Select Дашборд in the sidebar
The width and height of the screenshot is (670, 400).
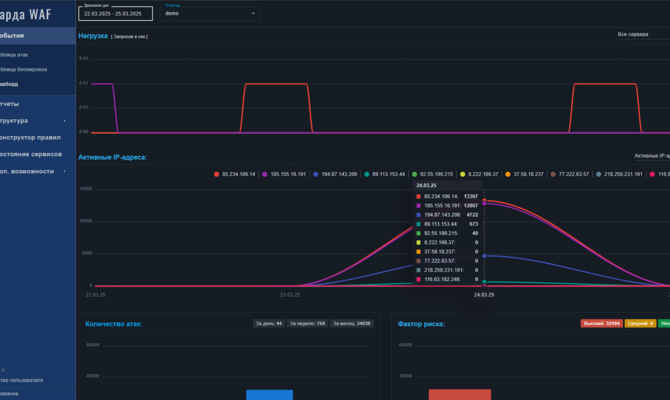[x=9, y=84]
